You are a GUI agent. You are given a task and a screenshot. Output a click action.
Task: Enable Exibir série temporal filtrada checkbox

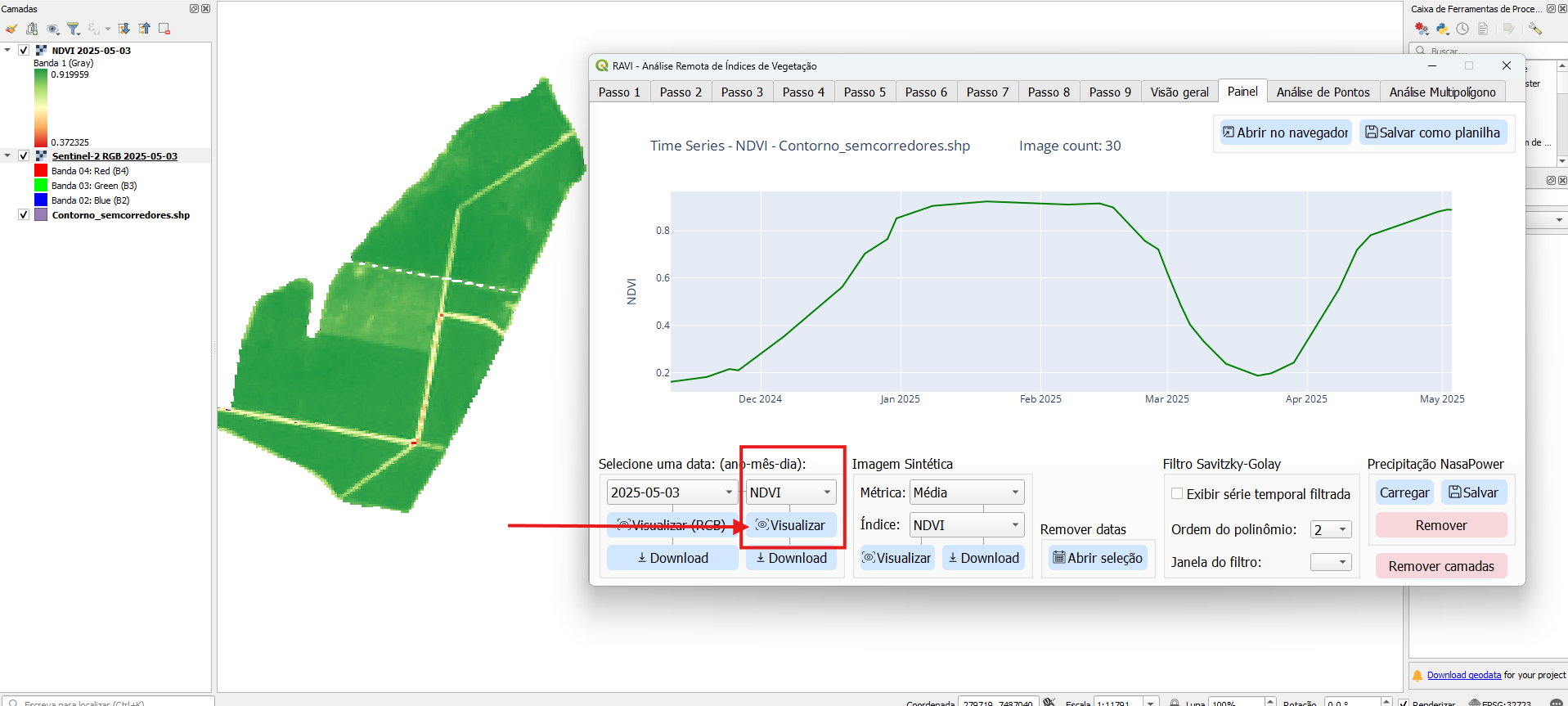click(1177, 493)
